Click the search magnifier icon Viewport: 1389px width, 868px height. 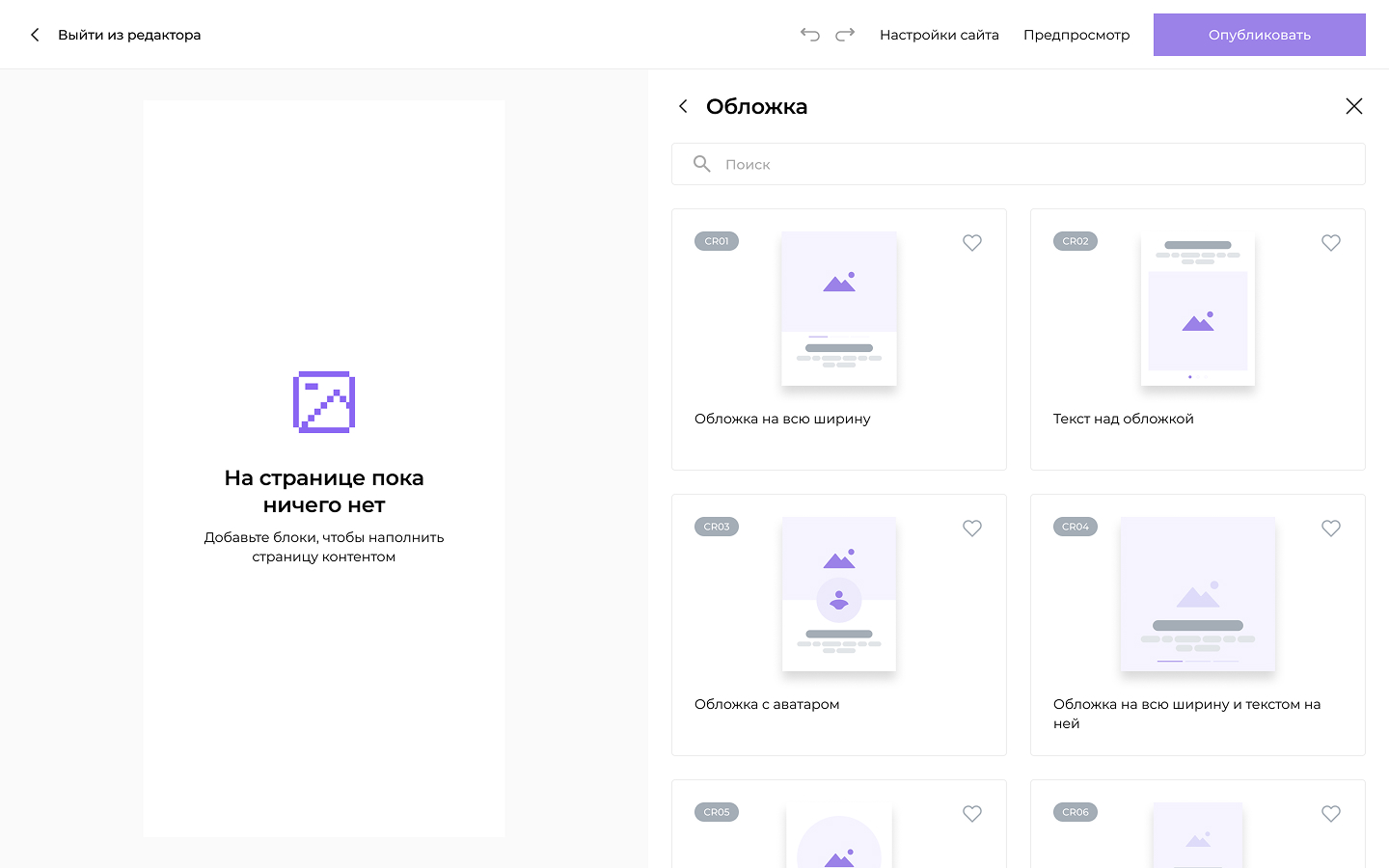coord(702,164)
